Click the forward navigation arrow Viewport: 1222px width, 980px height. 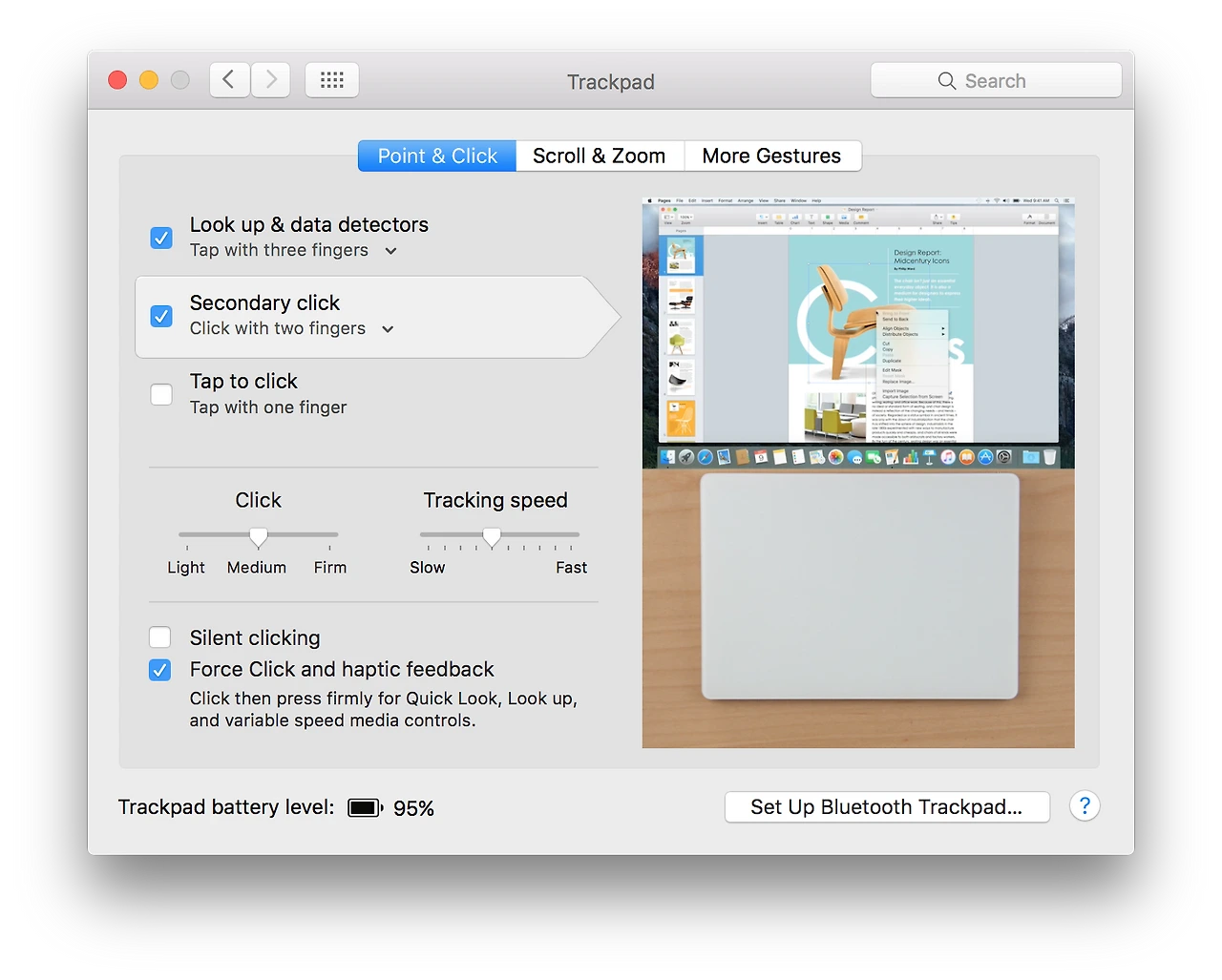[270, 79]
